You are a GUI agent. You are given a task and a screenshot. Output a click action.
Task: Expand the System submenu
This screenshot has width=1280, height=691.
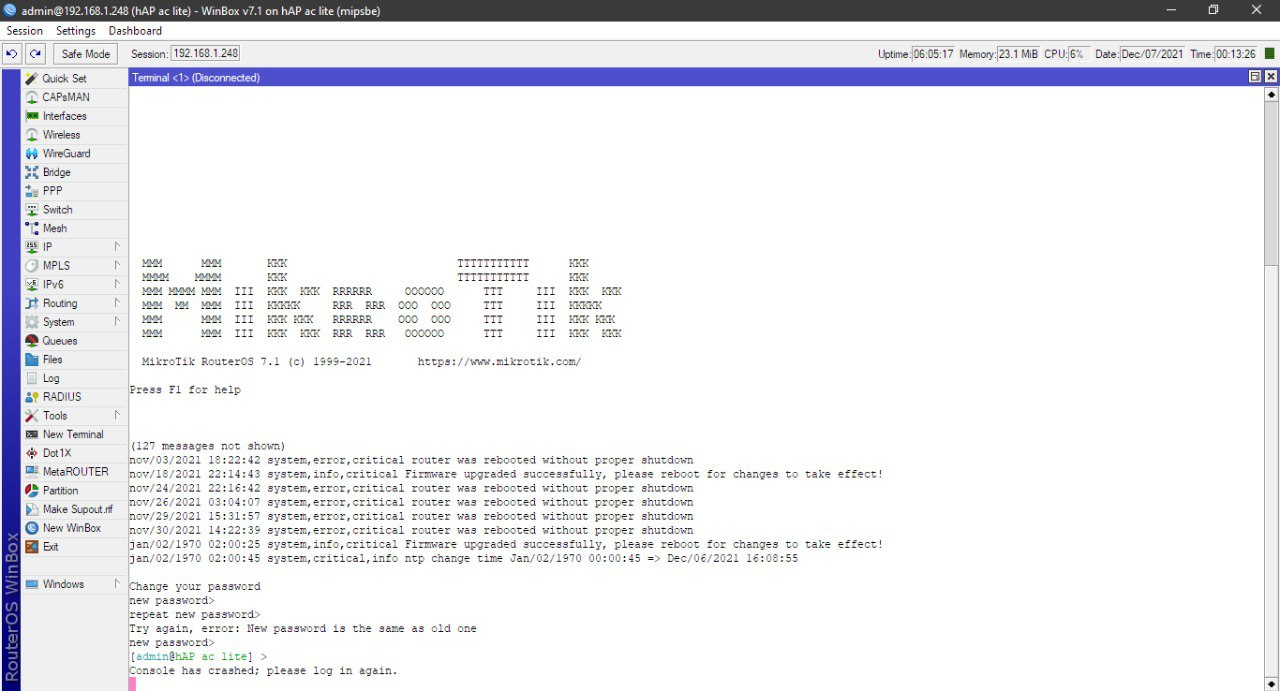[x=117, y=322]
